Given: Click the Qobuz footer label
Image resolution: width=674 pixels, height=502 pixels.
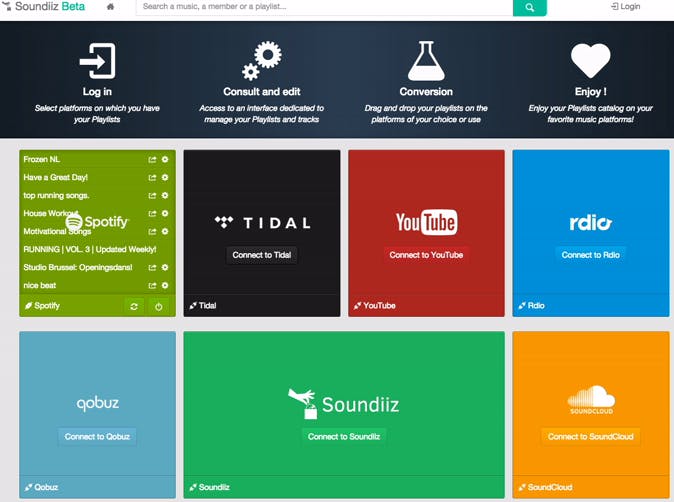Looking at the screenshot, I should click(x=41, y=488).
